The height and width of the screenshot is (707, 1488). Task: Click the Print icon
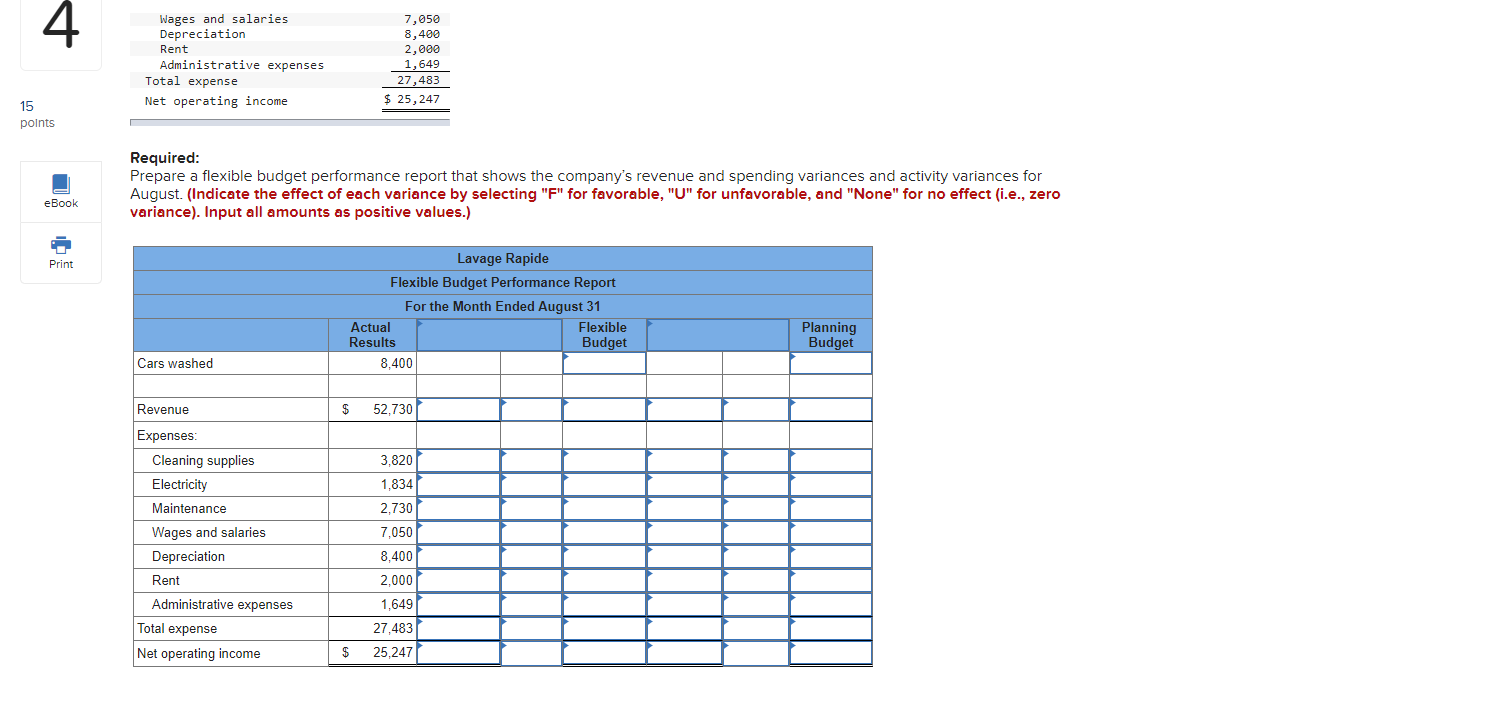60,252
